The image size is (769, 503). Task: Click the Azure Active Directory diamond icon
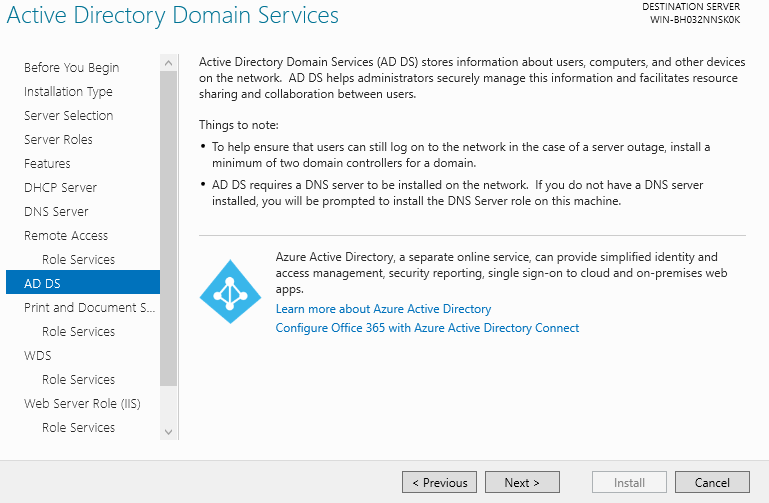click(230, 285)
